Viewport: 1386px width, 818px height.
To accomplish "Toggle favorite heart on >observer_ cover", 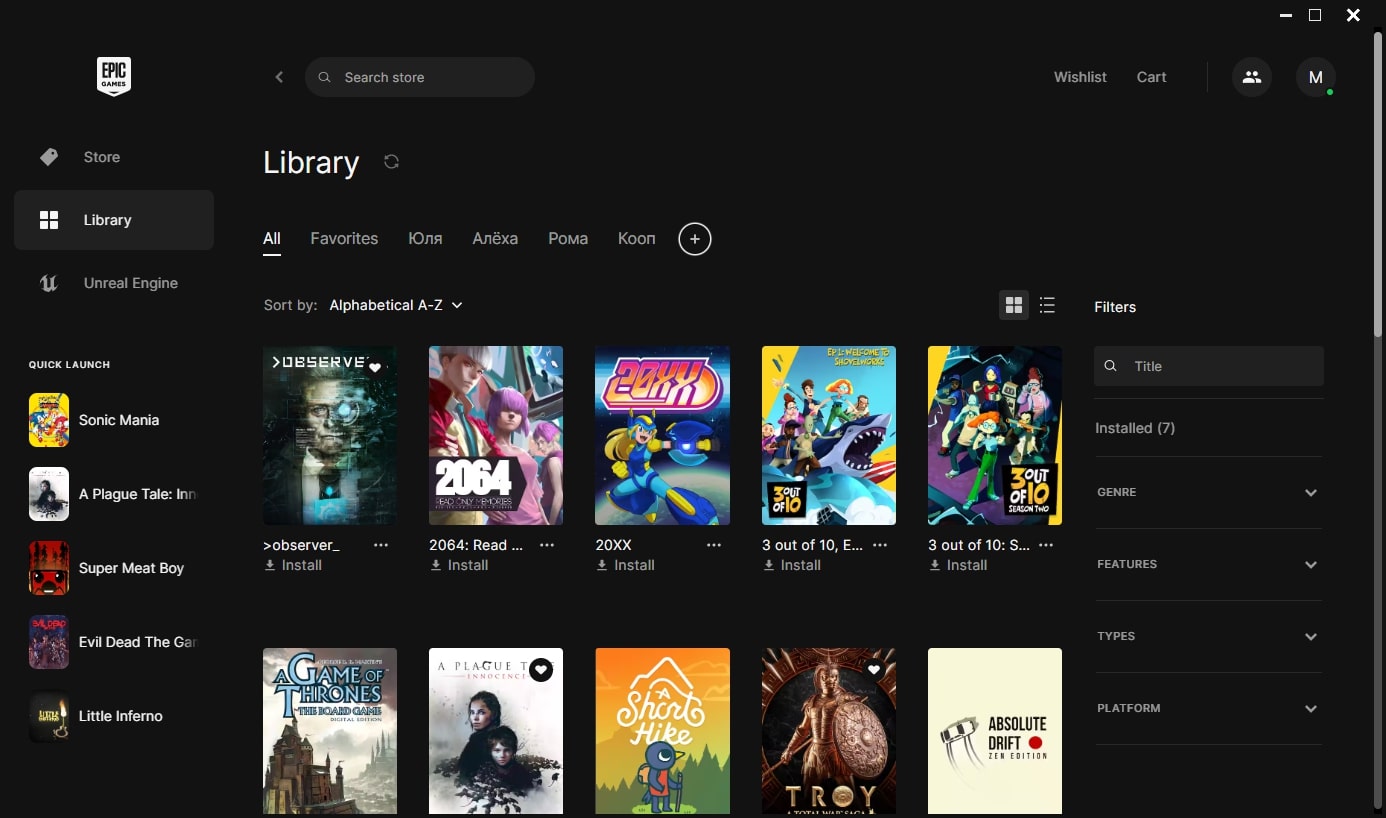I will [x=375, y=368].
